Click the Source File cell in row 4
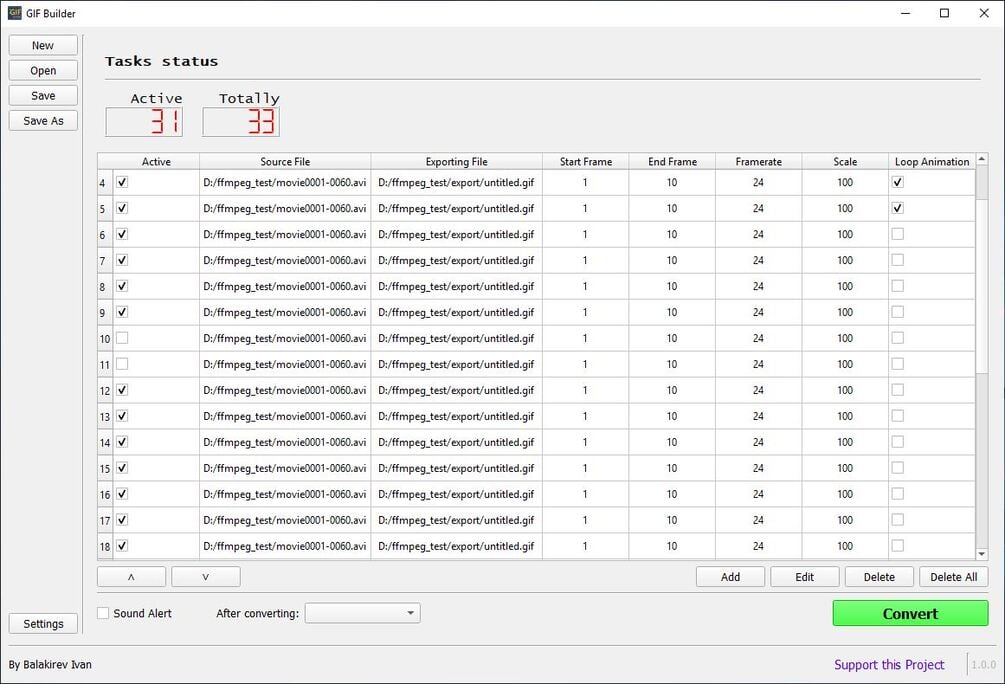The width and height of the screenshot is (1005, 684). [x=285, y=182]
